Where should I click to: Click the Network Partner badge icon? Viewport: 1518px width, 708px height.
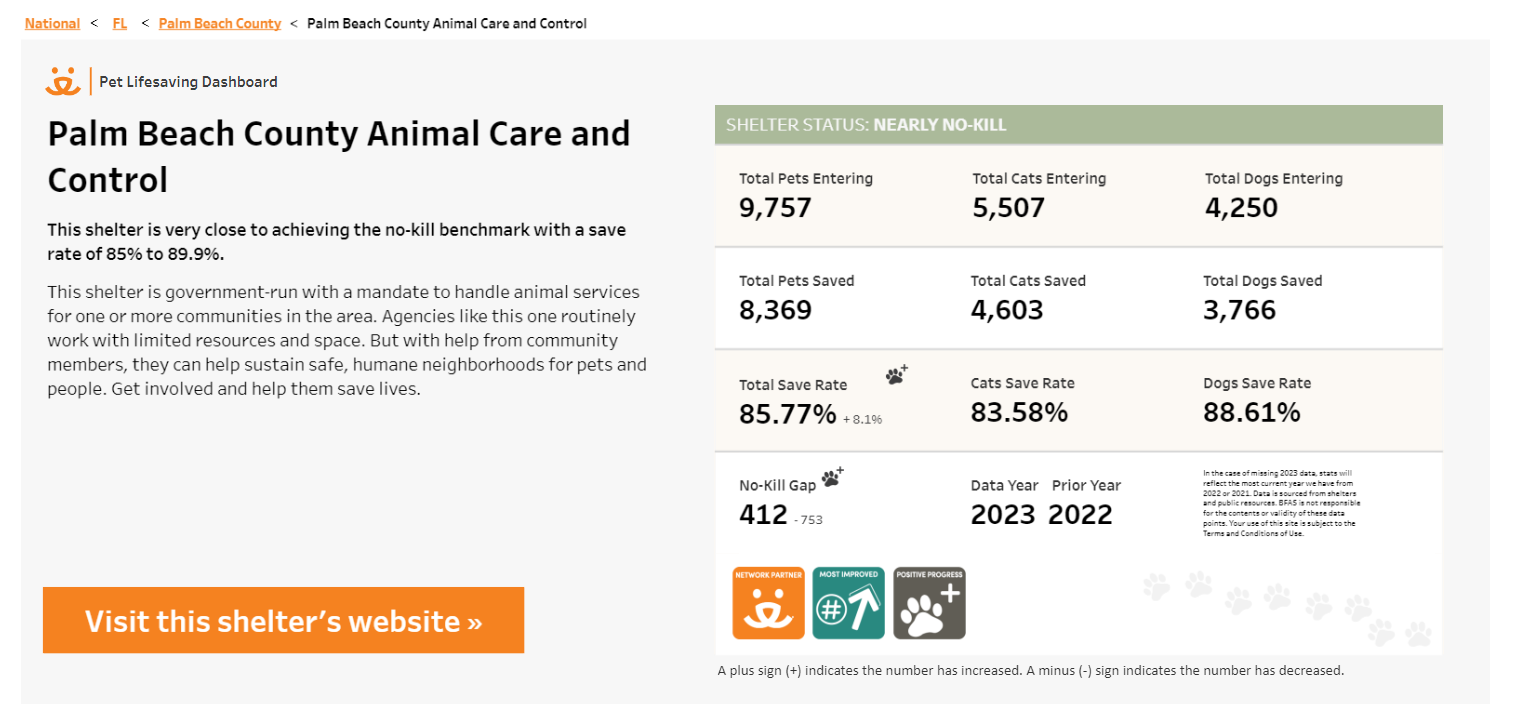click(767, 603)
